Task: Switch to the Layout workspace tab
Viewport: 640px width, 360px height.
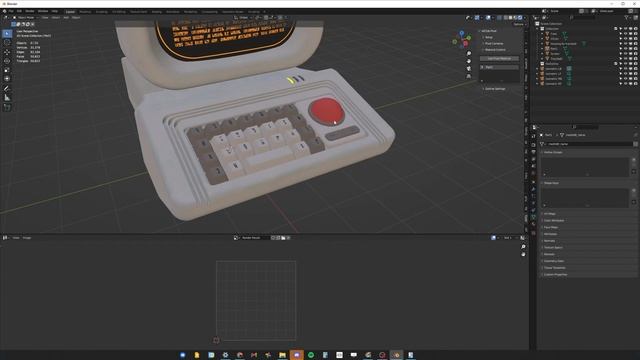Action: [x=70, y=12]
